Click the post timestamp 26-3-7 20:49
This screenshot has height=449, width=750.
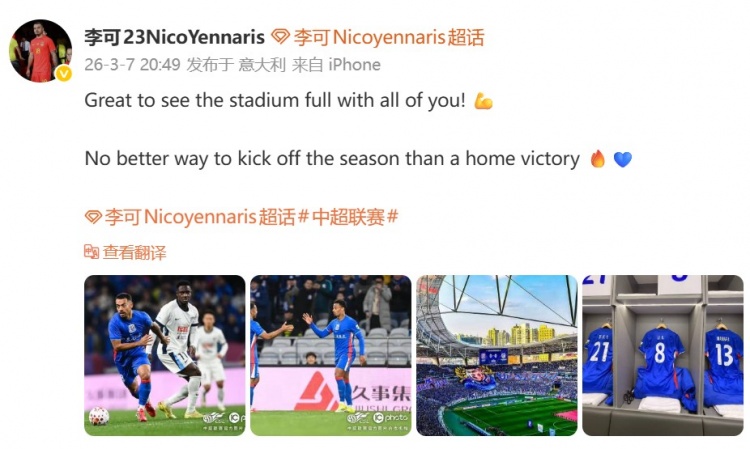pyautogui.click(x=132, y=65)
